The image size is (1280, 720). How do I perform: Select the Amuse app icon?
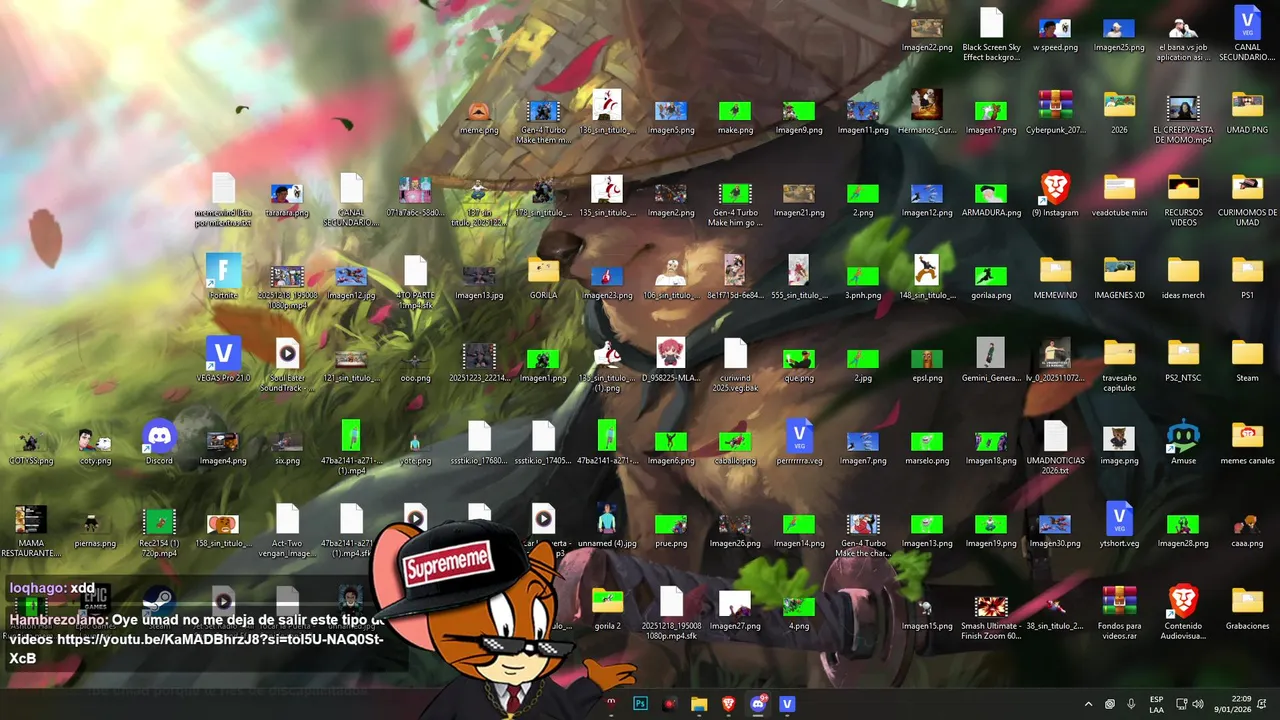1183,443
